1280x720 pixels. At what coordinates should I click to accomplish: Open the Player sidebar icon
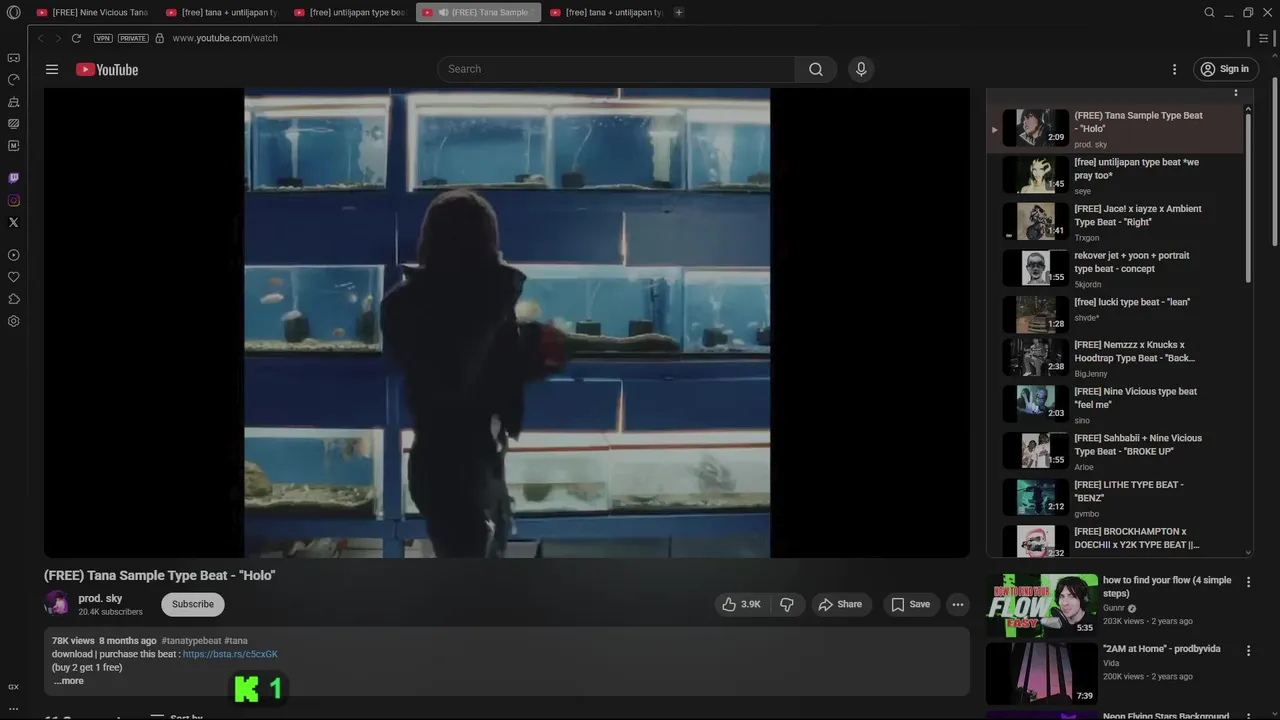13,255
